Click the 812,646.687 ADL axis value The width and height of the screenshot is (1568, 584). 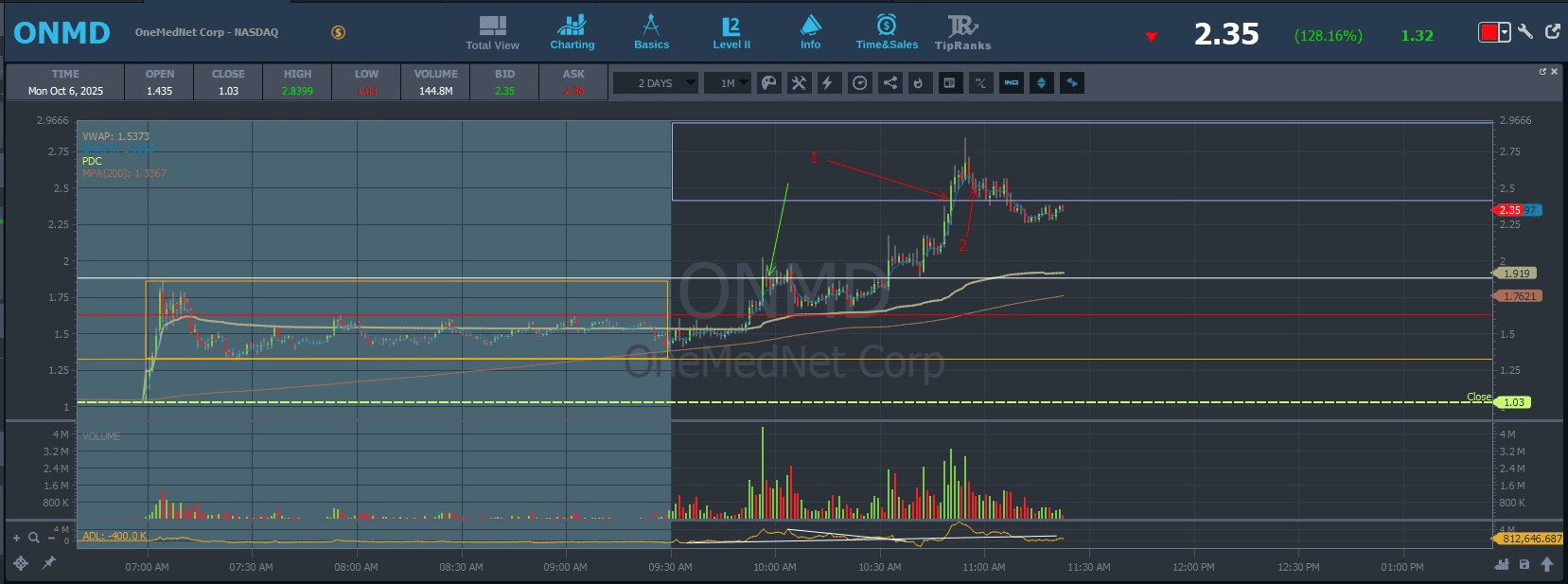click(1528, 539)
